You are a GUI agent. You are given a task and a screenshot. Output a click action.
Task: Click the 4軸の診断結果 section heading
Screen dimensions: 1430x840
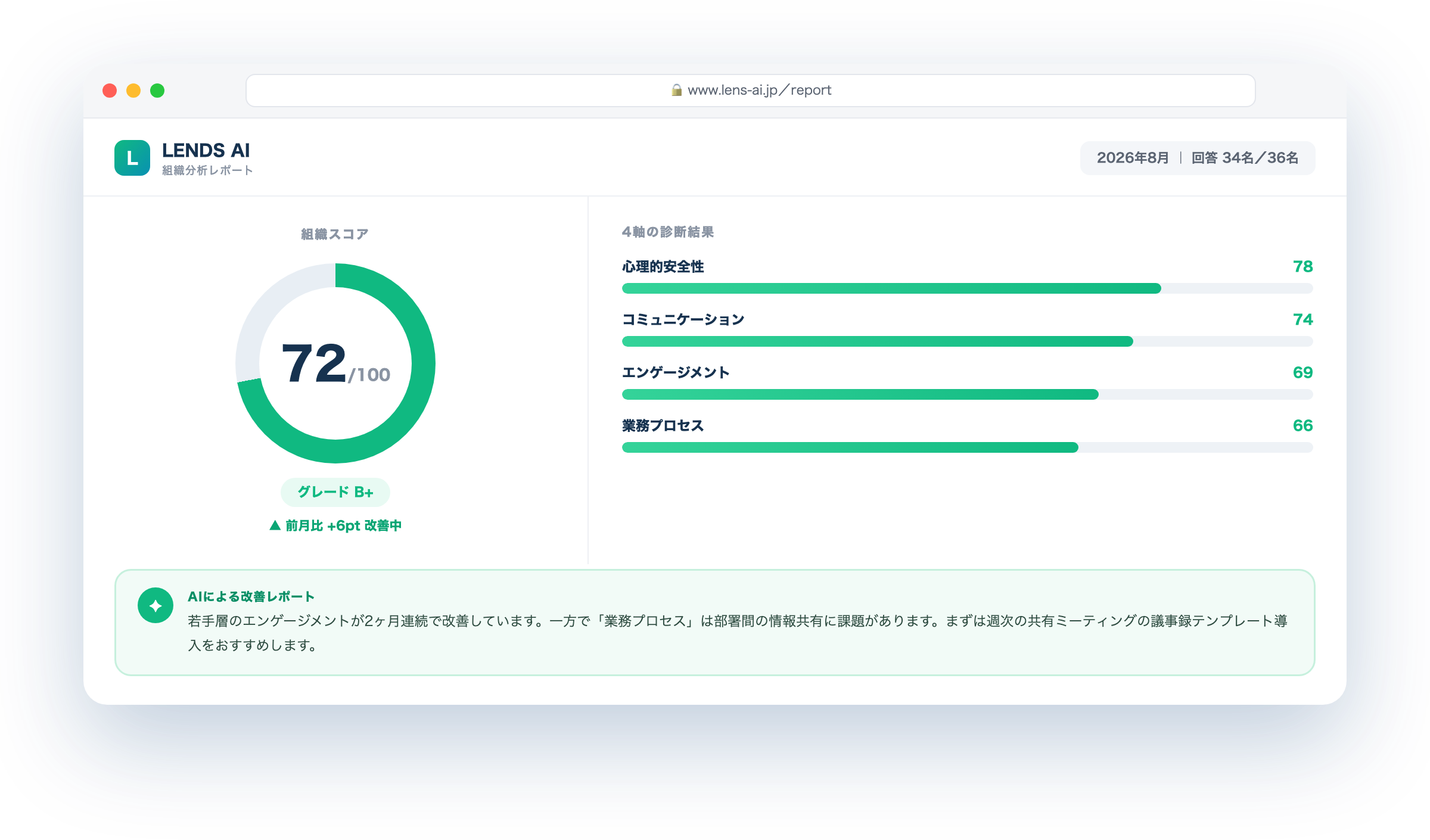[668, 232]
